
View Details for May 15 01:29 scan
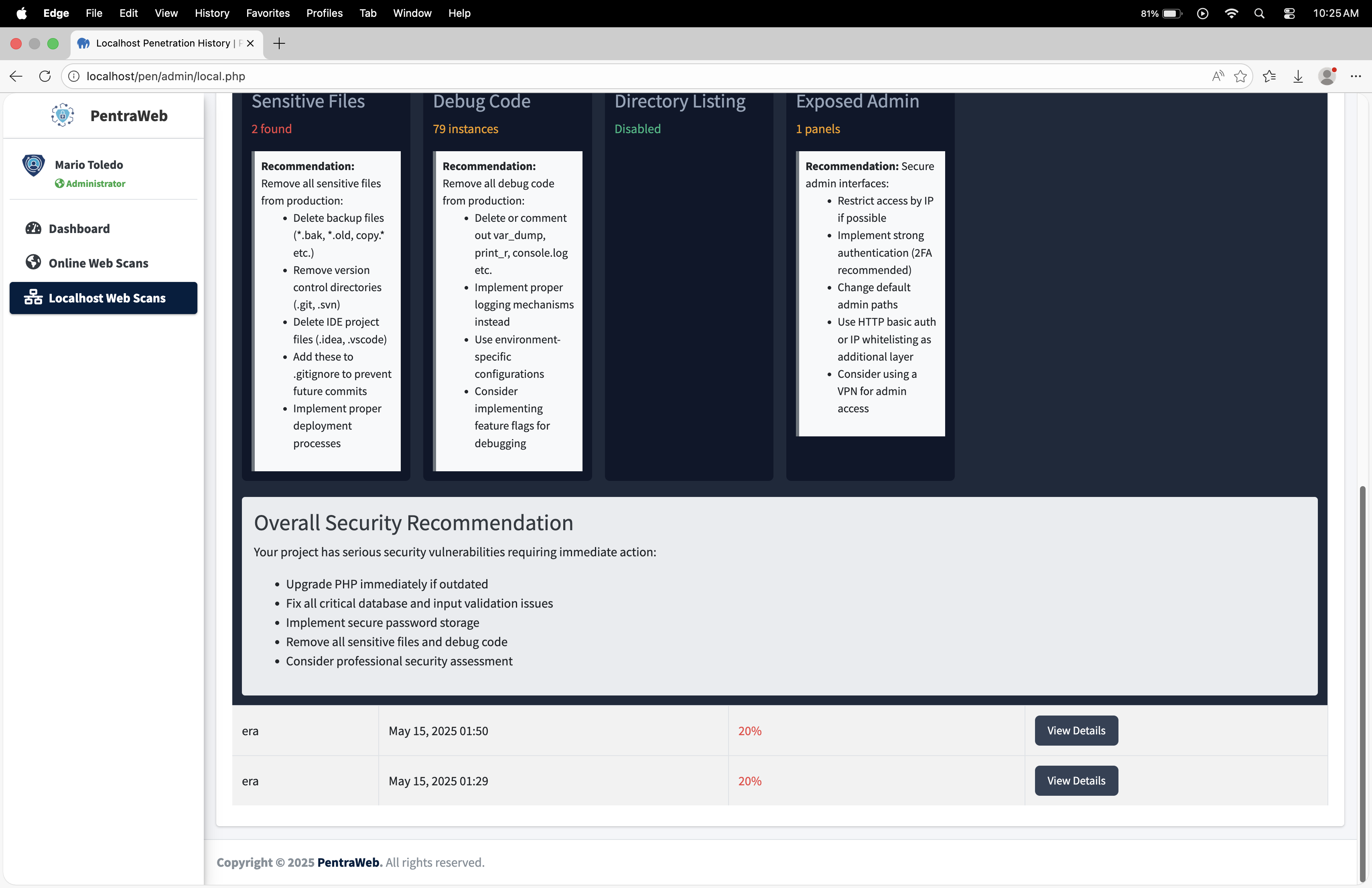[1076, 780]
